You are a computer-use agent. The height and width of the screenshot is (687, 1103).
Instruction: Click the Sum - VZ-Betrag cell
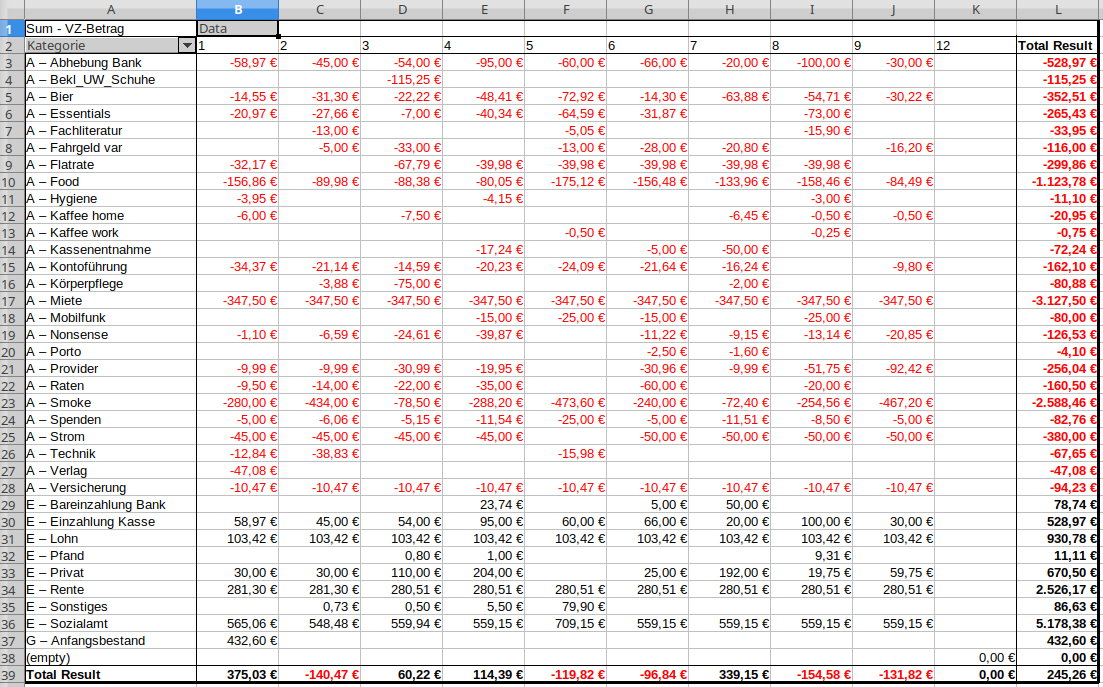(x=110, y=29)
